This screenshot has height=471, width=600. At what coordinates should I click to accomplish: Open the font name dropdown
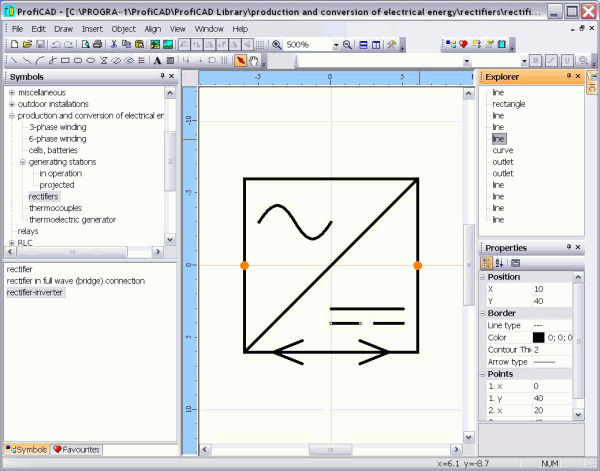(x=466, y=61)
